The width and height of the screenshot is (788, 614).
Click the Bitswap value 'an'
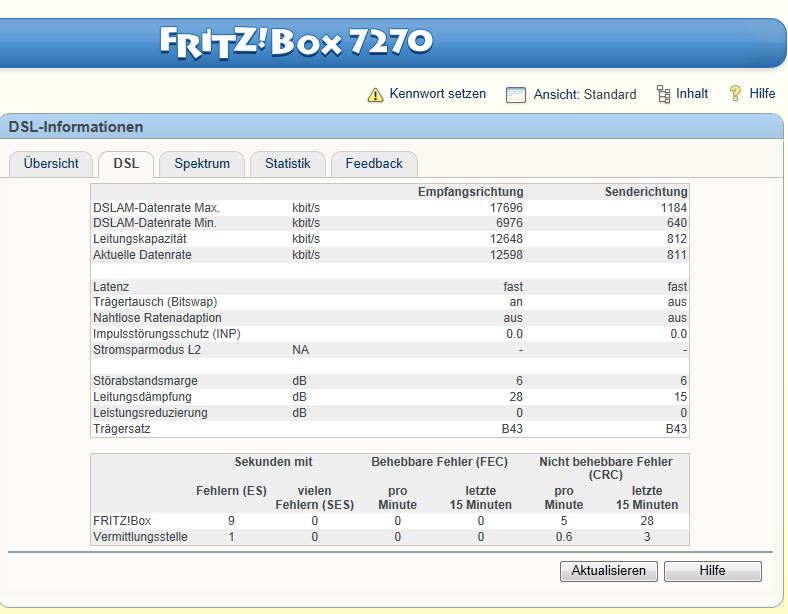click(516, 302)
